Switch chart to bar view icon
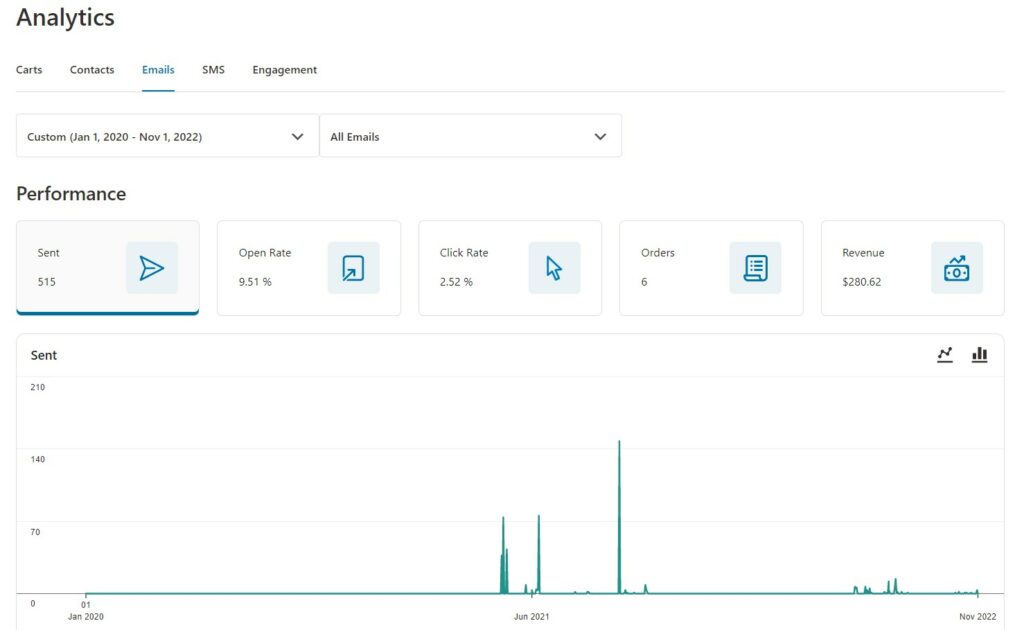 (x=980, y=354)
